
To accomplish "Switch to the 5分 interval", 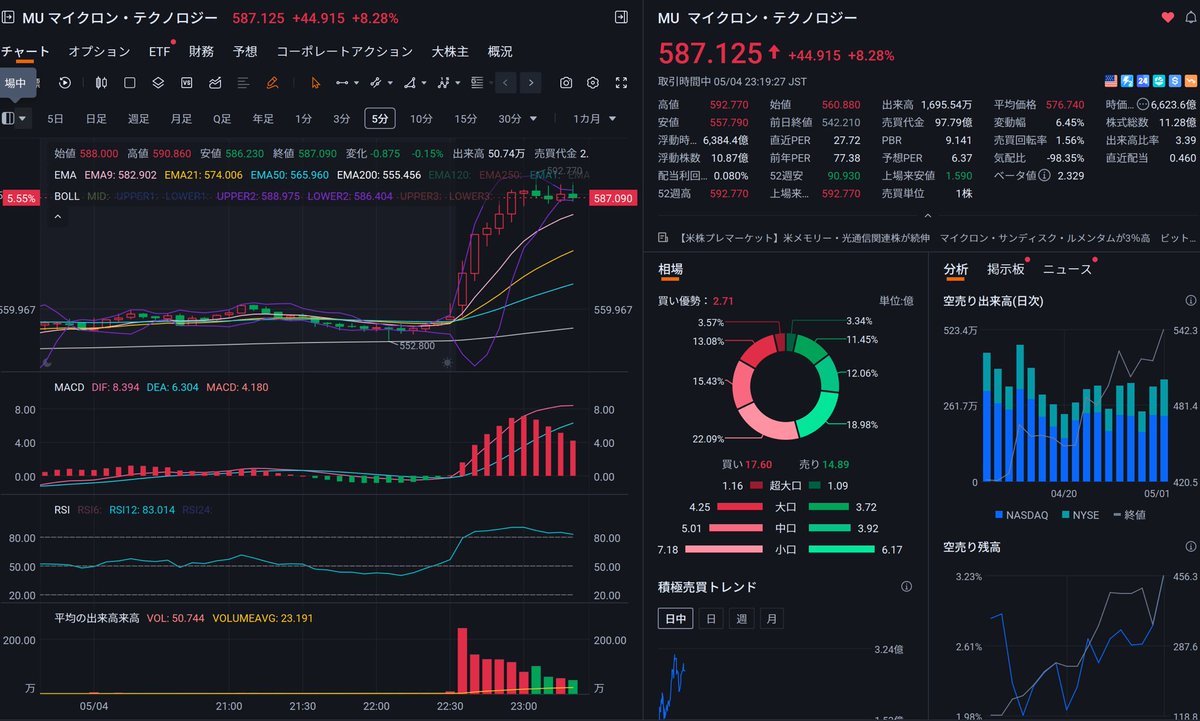I will coord(379,118).
